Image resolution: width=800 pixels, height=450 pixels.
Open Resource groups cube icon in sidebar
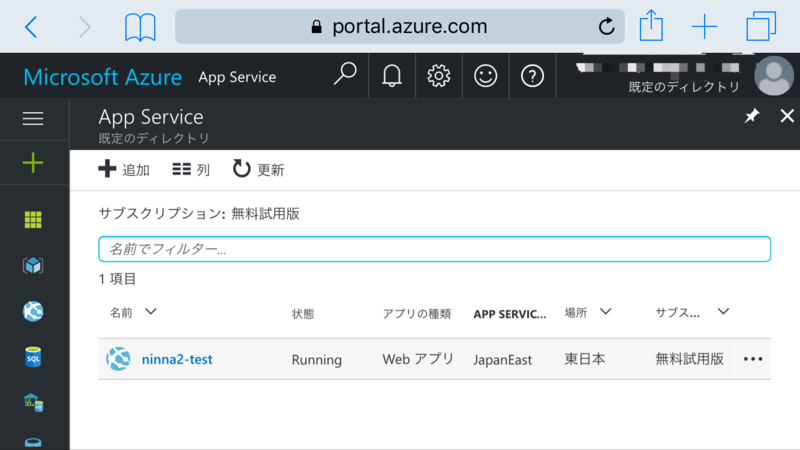click(33, 265)
